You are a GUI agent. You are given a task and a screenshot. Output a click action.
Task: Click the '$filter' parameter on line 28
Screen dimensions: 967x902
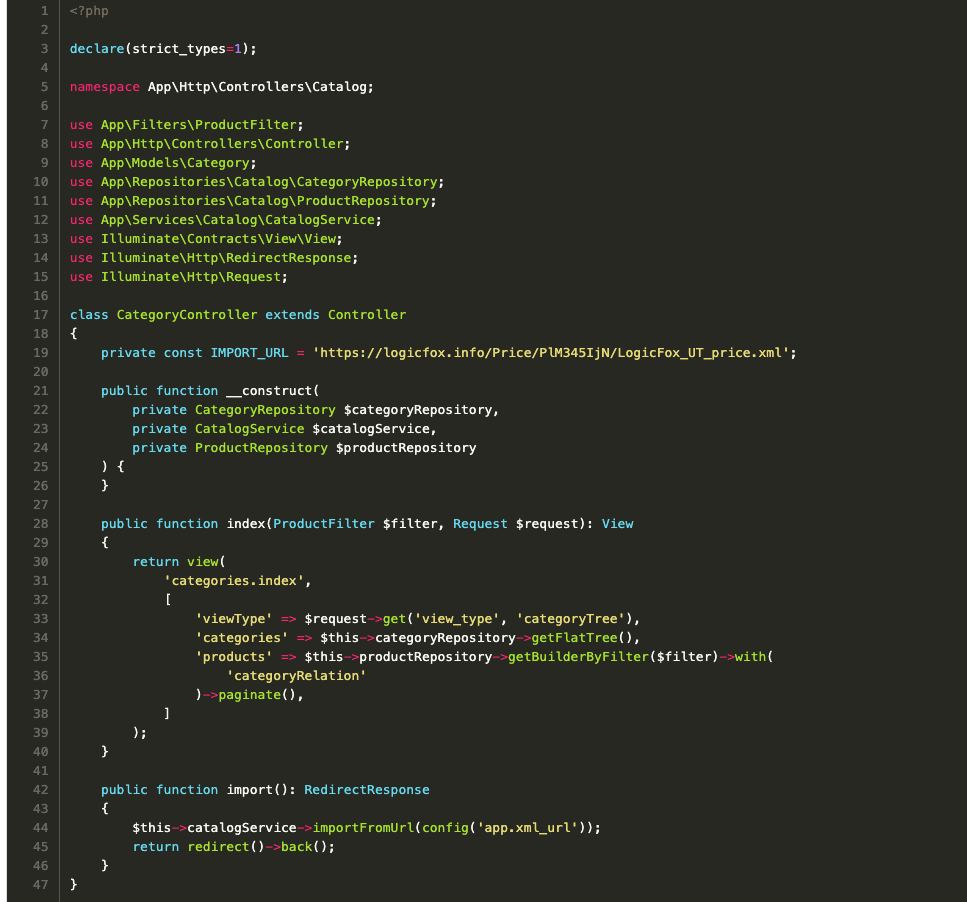[409, 523]
